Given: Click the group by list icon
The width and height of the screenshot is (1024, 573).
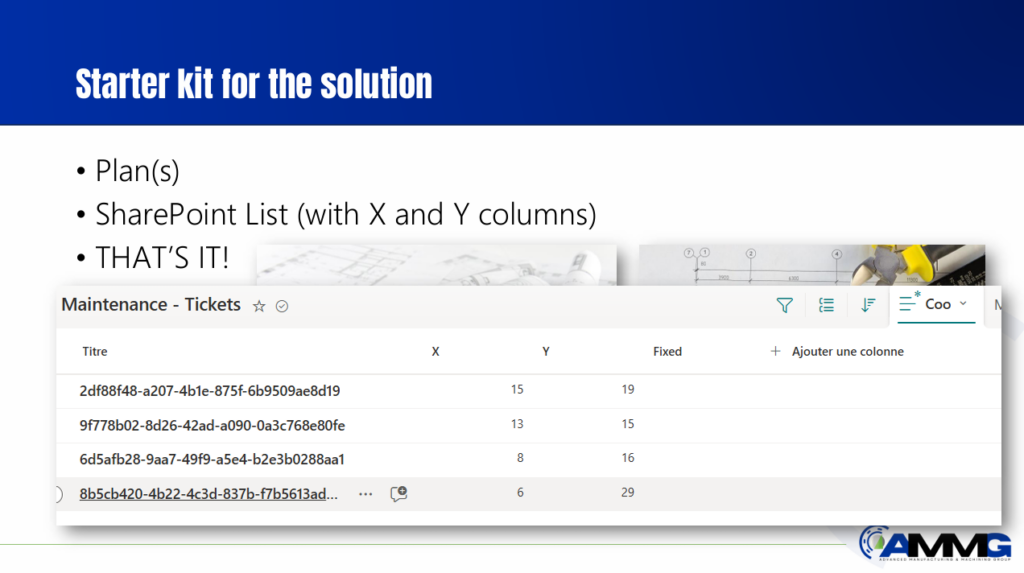Looking at the screenshot, I should (826, 305).
